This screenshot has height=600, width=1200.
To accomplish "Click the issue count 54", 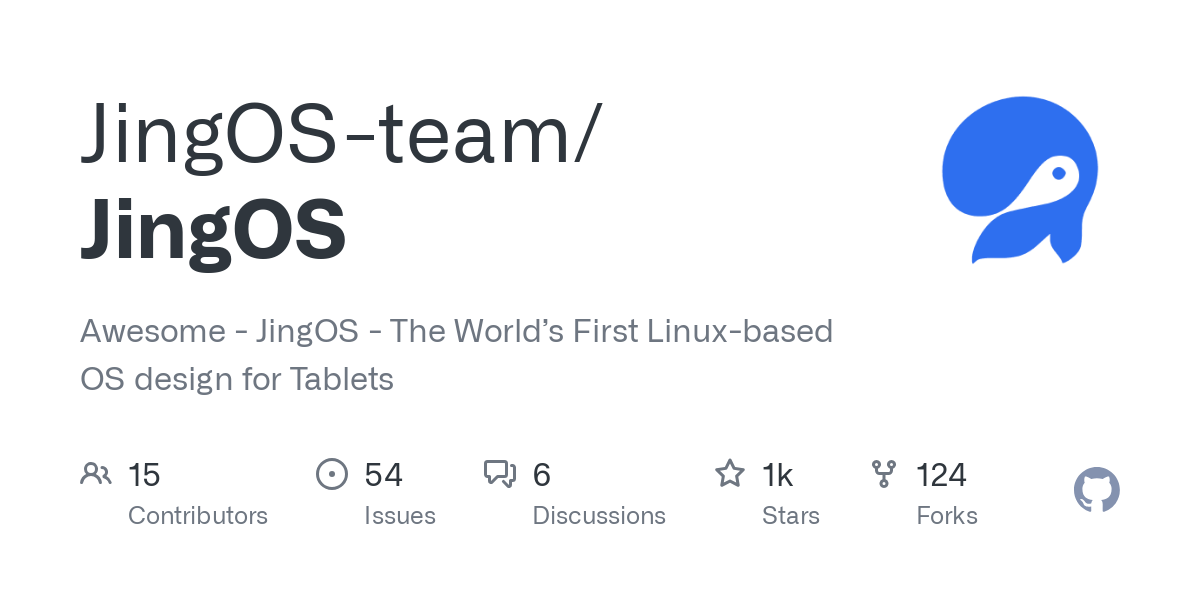I will click(383, 475).
